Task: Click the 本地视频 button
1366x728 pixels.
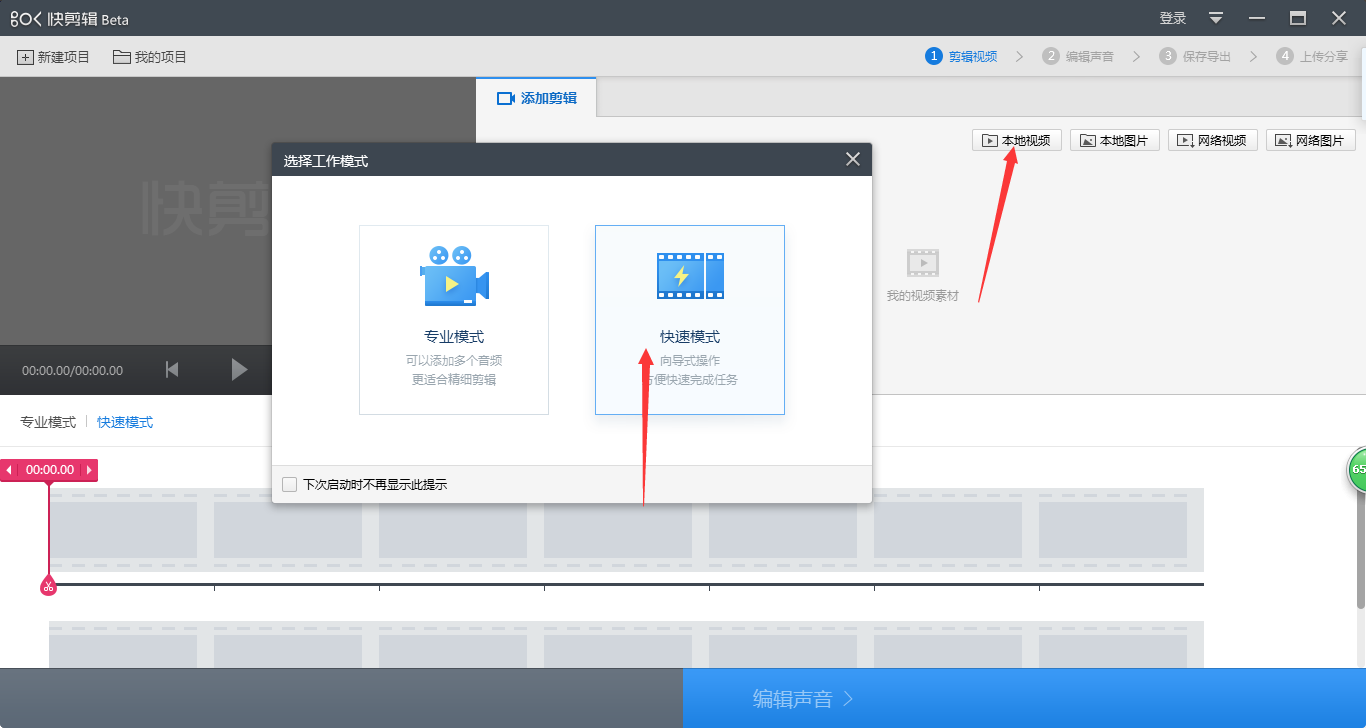Action: pyautogui.click(x=1017, y=140)
